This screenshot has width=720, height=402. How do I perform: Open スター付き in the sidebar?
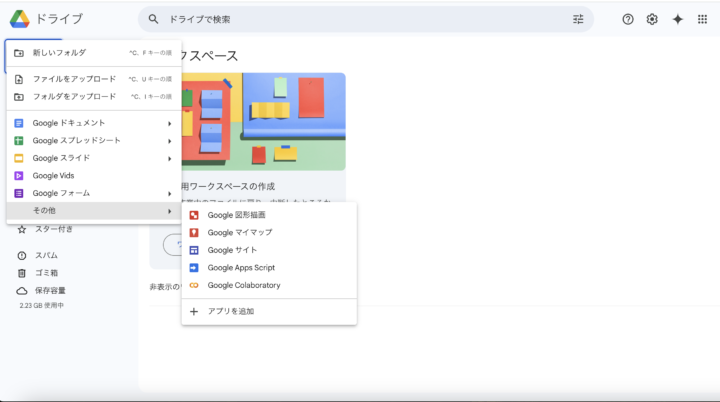(x=54, y=229)
